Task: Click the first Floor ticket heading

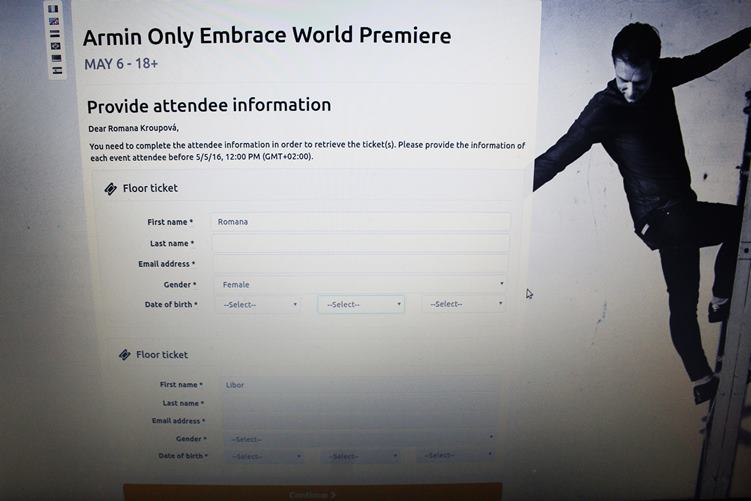Action: (150, 188)
